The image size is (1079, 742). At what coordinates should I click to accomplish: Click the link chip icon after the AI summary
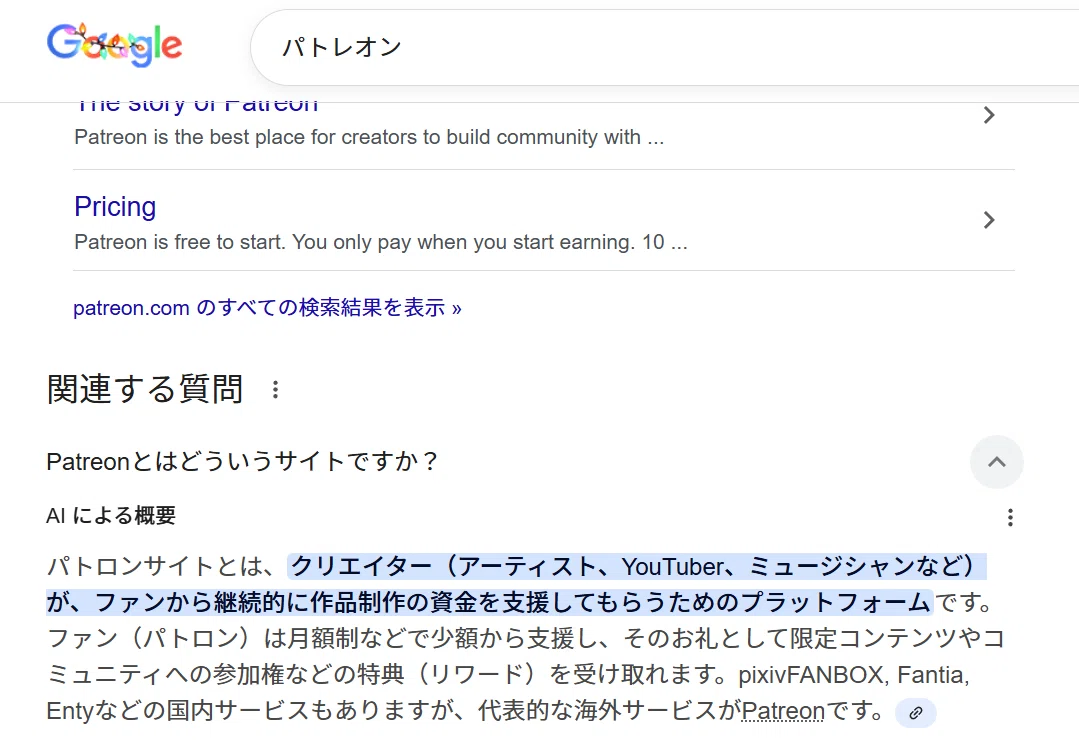tap(916, 712)
